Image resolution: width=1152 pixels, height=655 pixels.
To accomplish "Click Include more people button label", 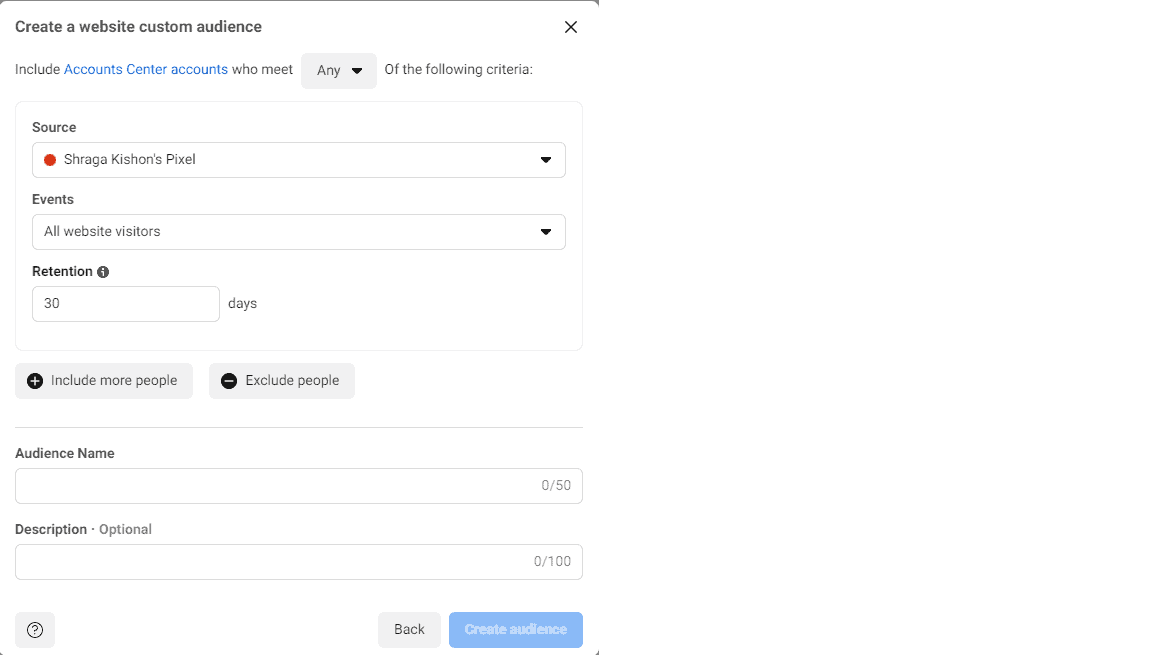I will coord(114,380).
